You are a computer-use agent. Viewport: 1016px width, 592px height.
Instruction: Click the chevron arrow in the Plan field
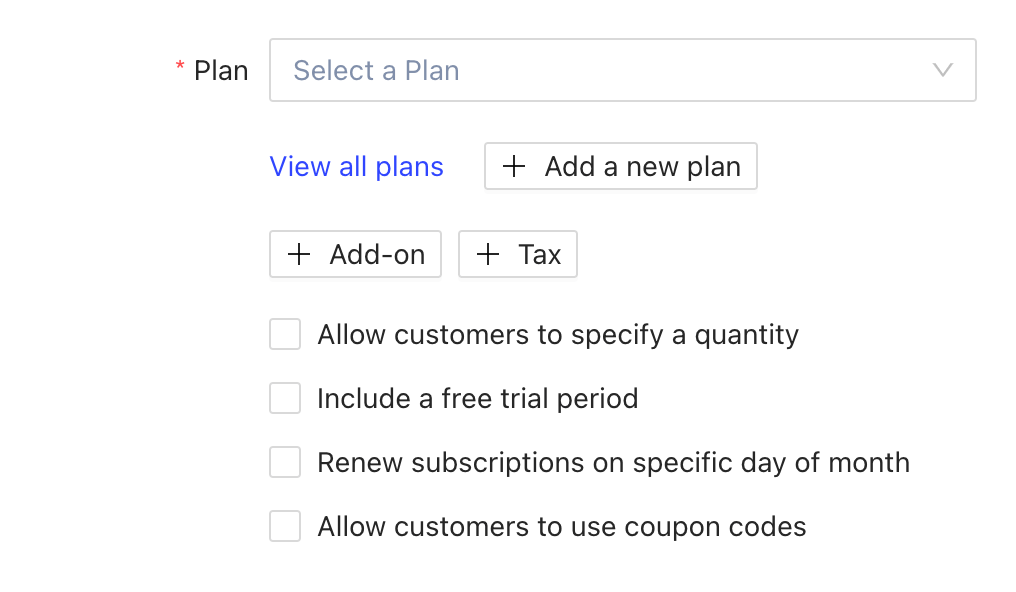pyautogui.click(x=942, y=70)
